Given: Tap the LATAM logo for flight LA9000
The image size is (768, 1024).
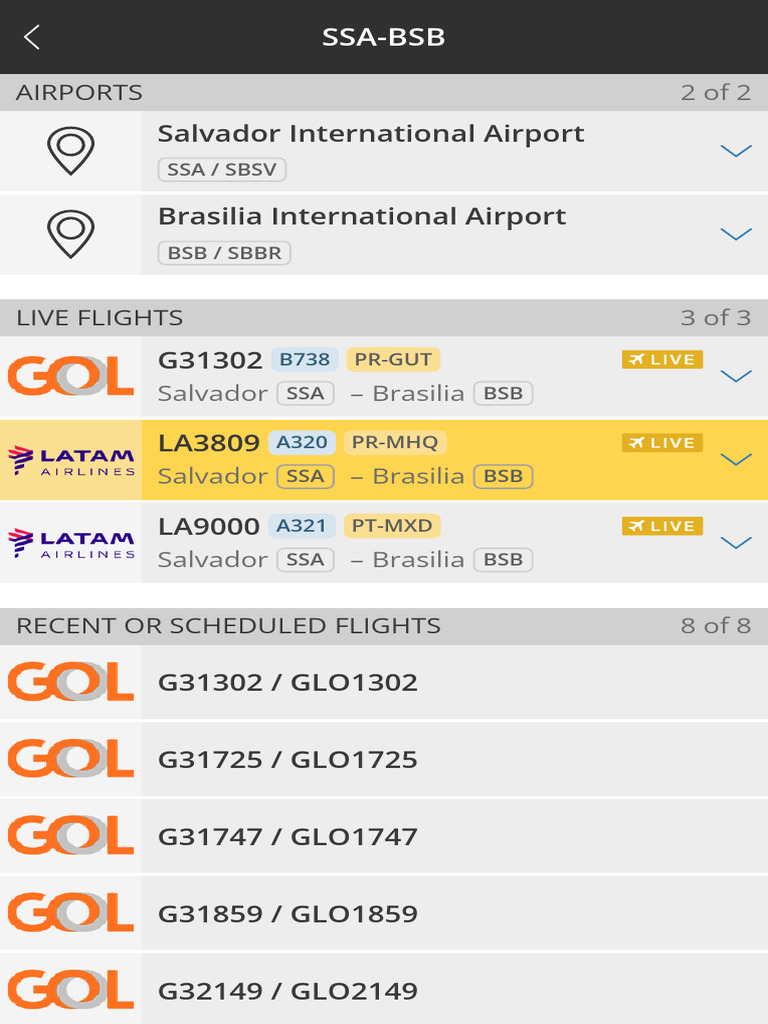Looking at the screenshot, I should [71, 543].
